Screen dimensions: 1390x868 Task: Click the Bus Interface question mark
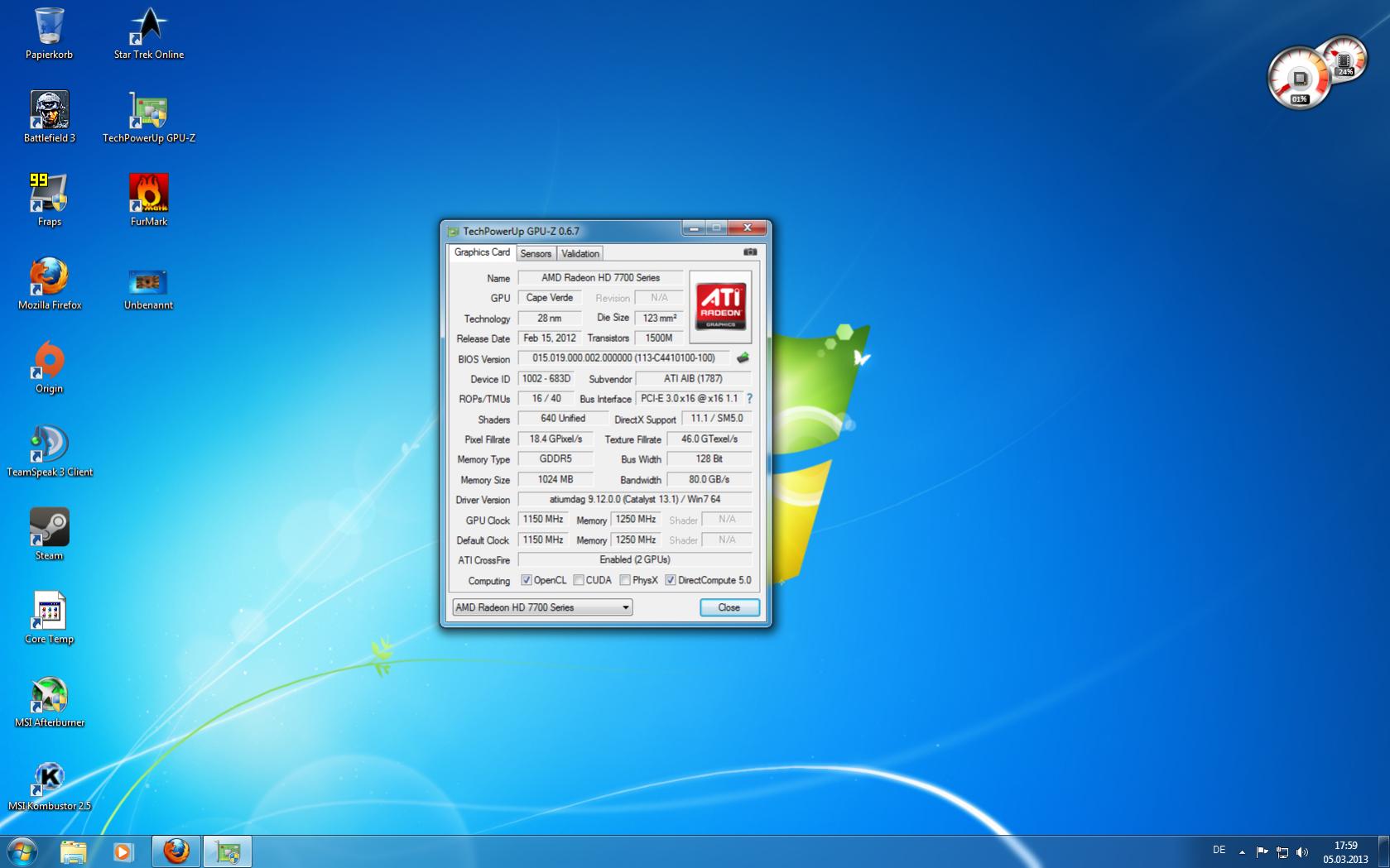pos(749,399)
